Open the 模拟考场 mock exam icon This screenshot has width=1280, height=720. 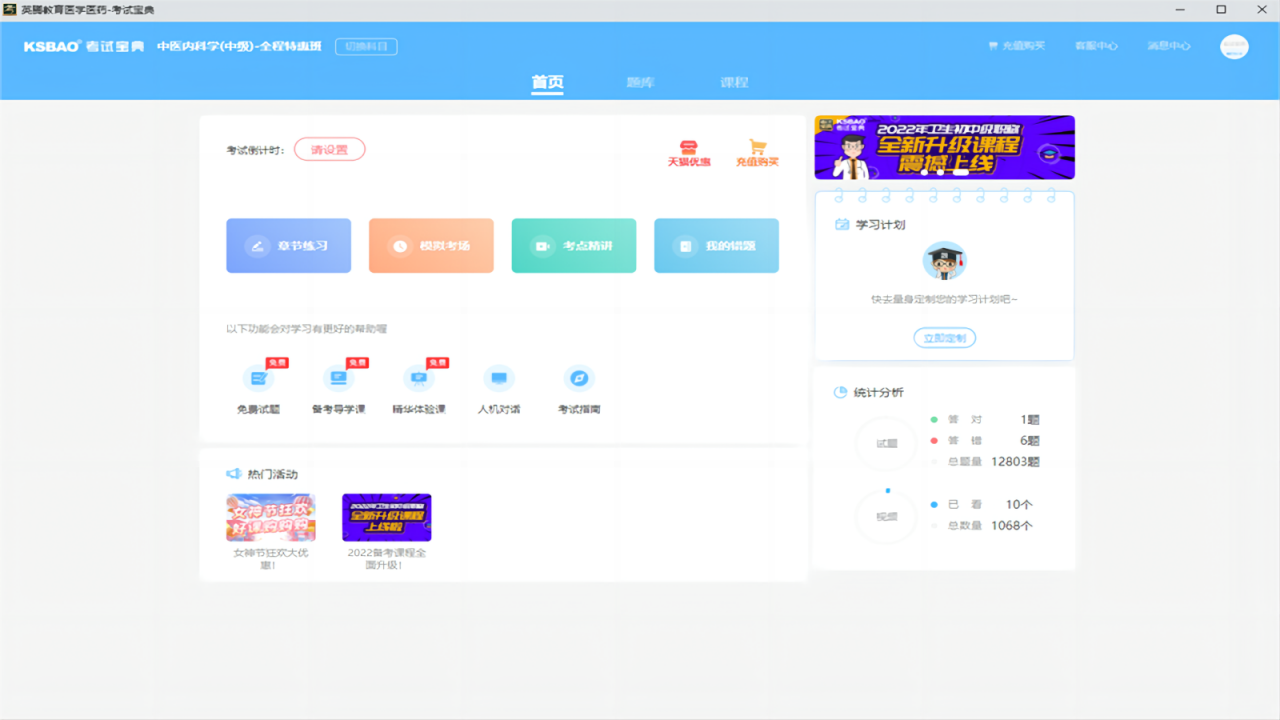pos(431,245)
